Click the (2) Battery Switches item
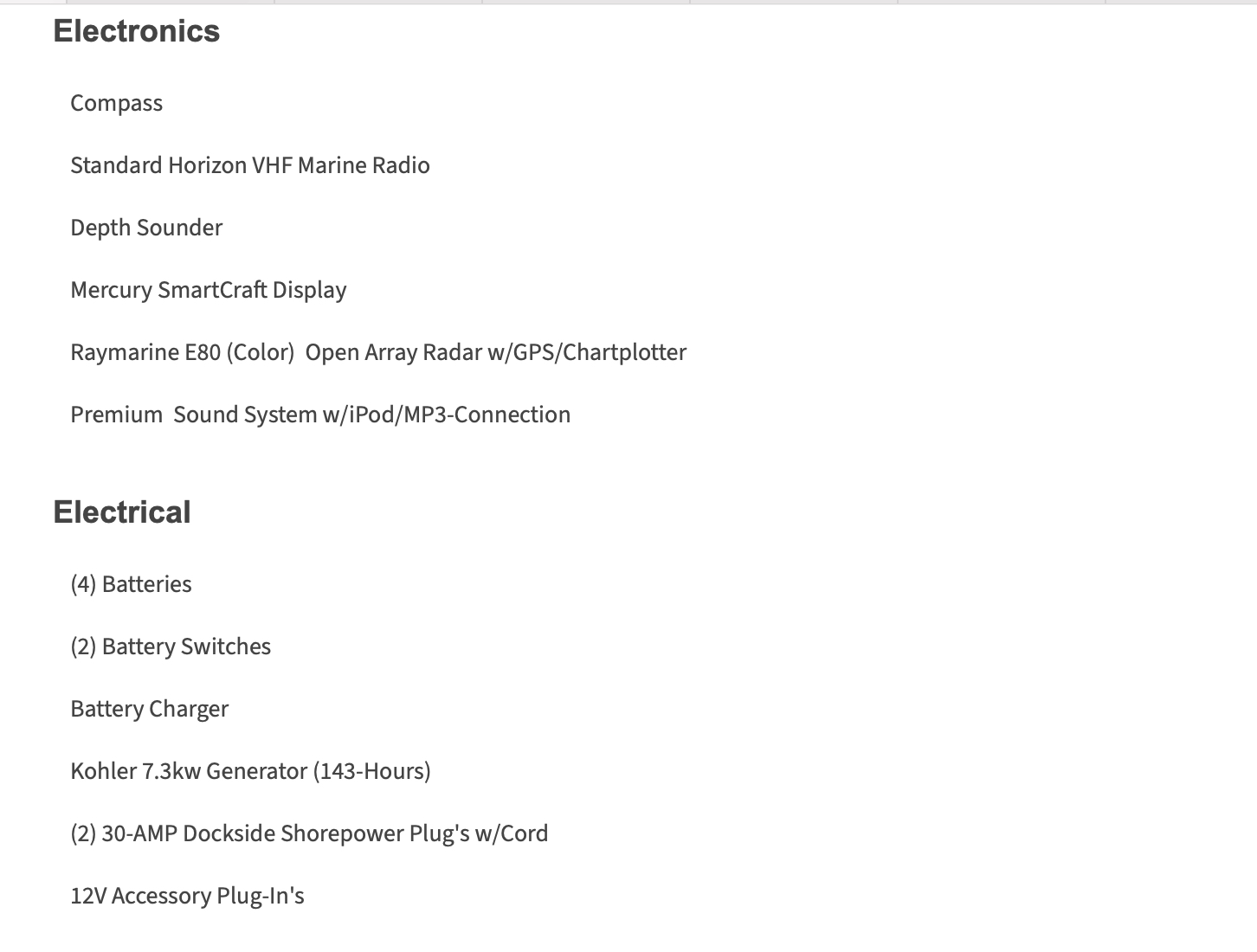The height and width of the screenshot is (952, 1257). tap(171, 646)
